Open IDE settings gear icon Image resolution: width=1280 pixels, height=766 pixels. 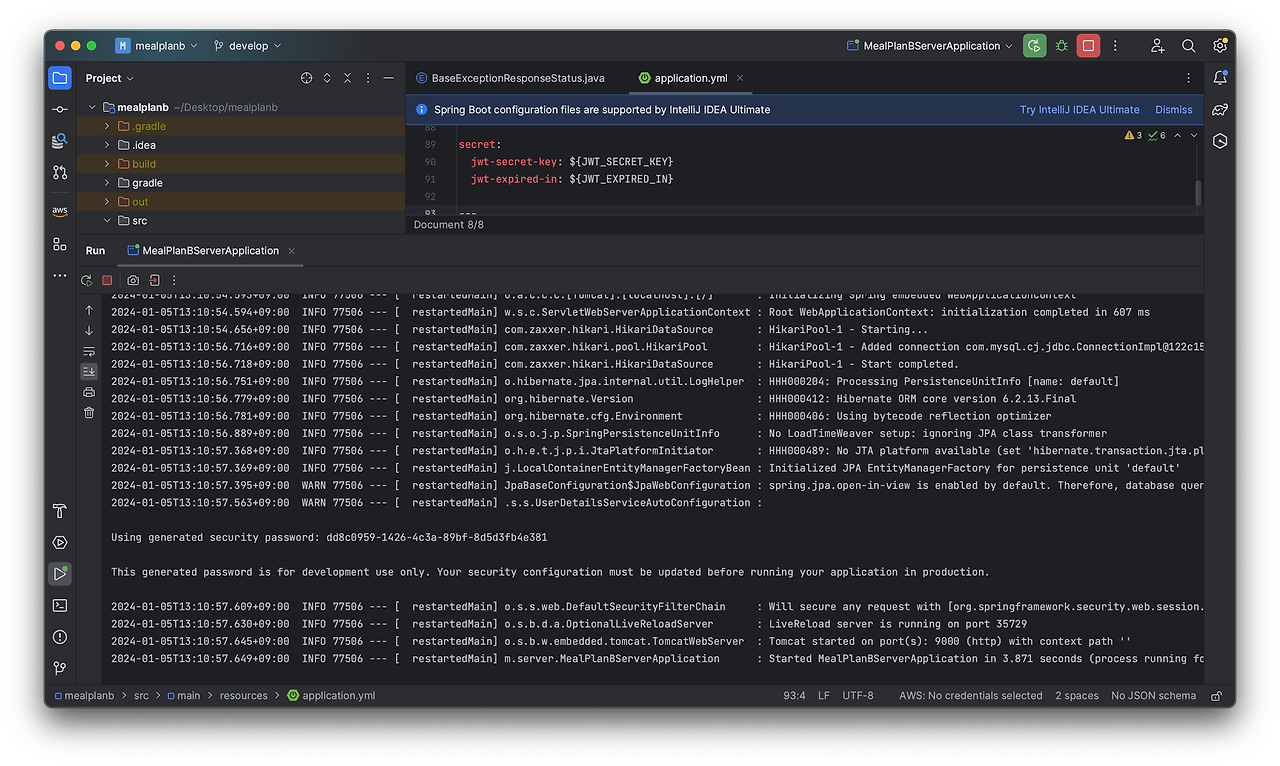point(1220,46)
